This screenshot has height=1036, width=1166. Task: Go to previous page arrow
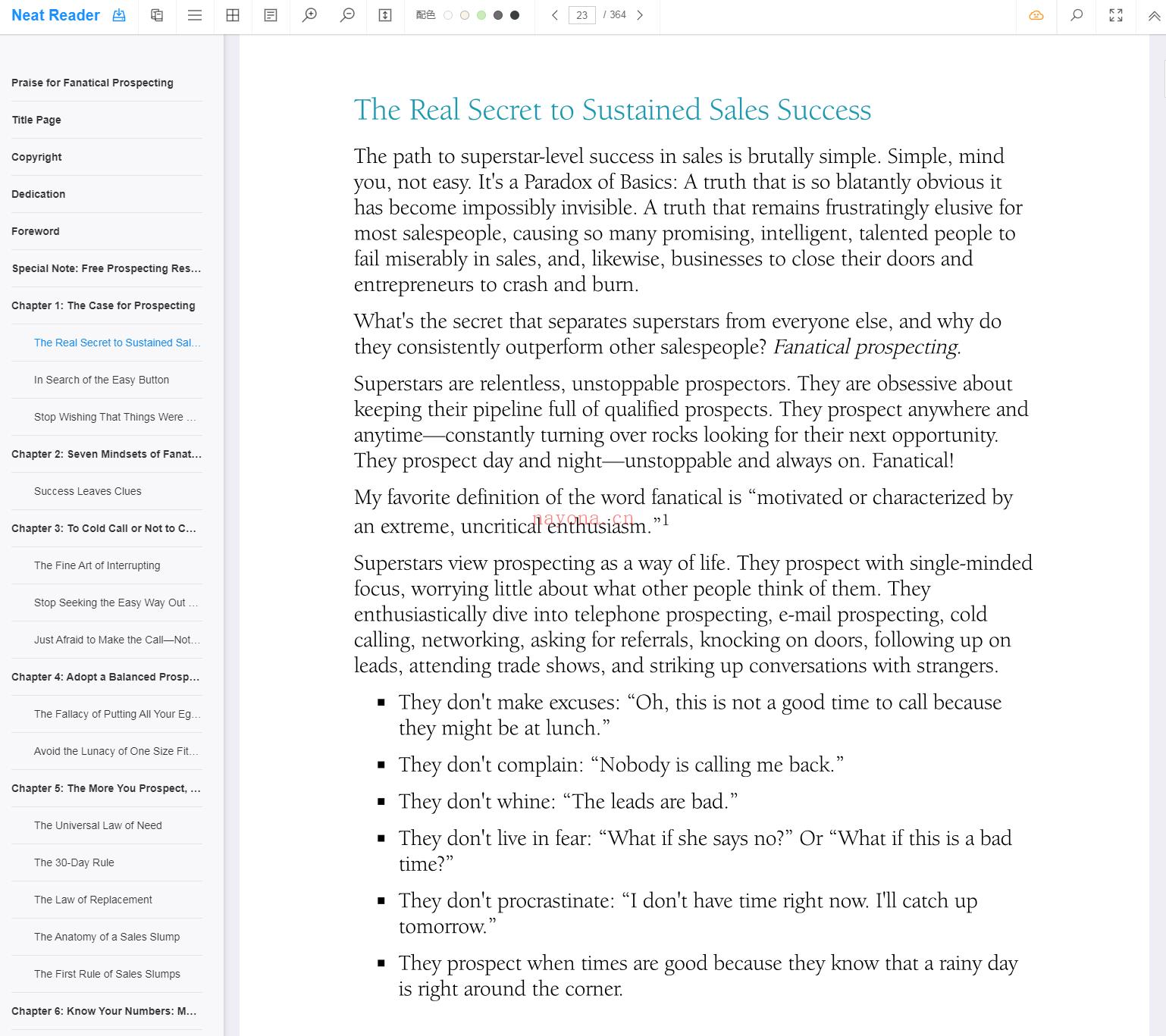click(x=555, y=15)
